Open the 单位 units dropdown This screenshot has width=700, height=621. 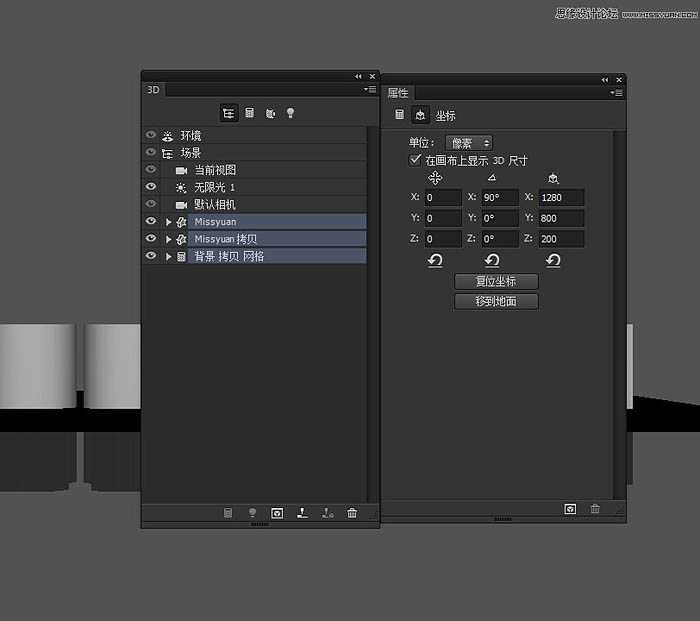[468, 143]
